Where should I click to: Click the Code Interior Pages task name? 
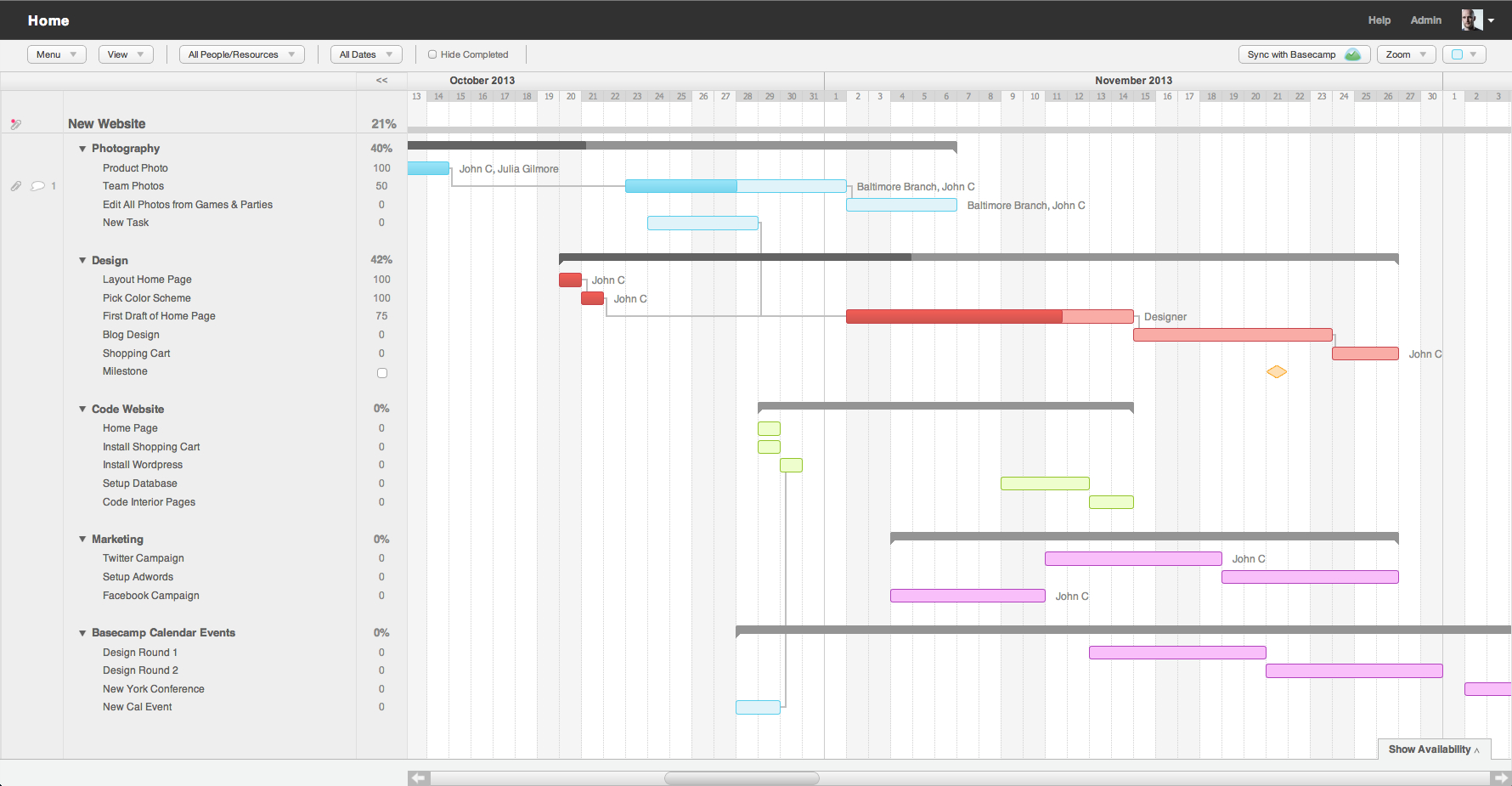149,502
